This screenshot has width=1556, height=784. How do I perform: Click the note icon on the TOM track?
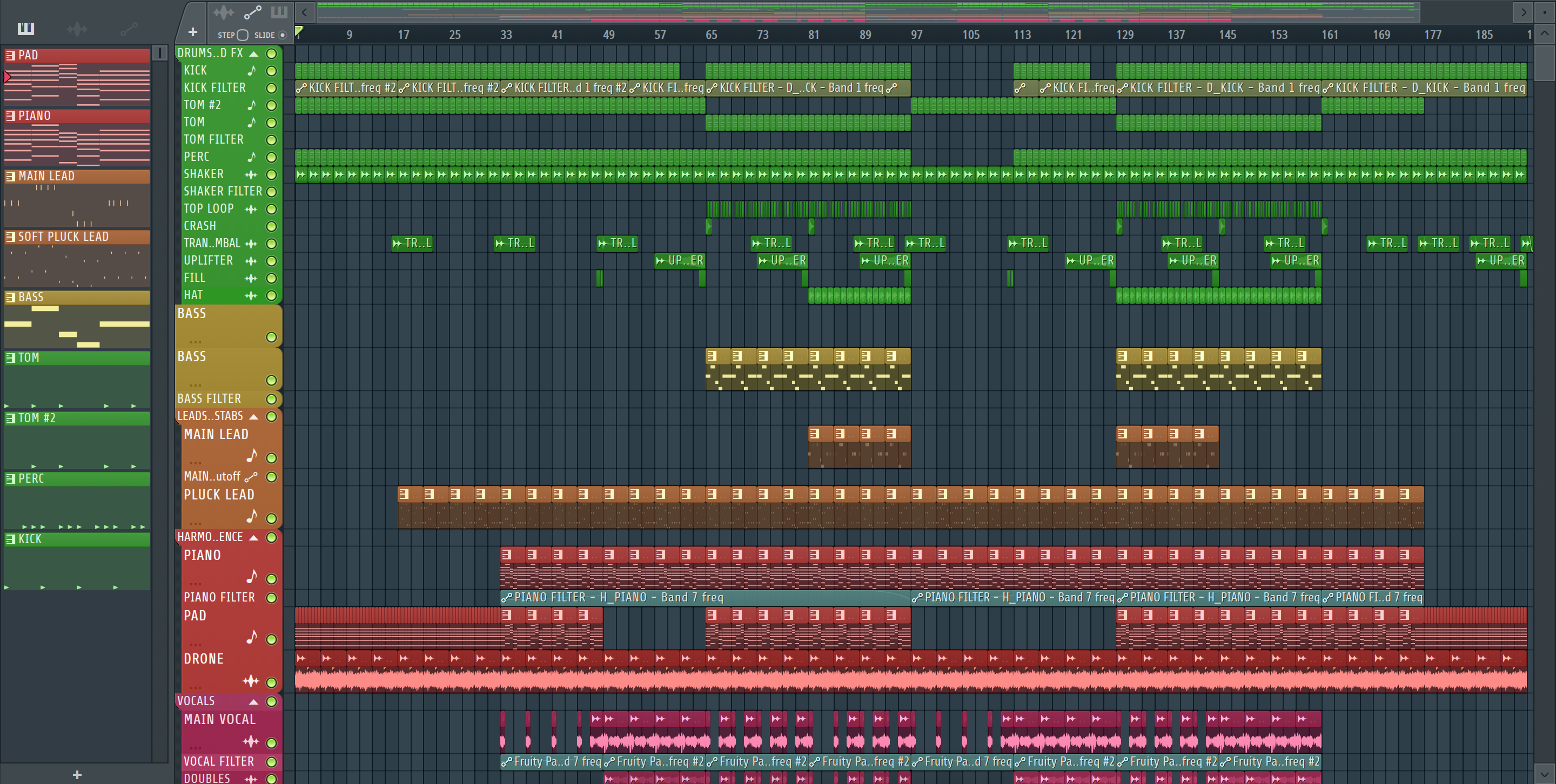pyautogui.click(x=252, y=123)
